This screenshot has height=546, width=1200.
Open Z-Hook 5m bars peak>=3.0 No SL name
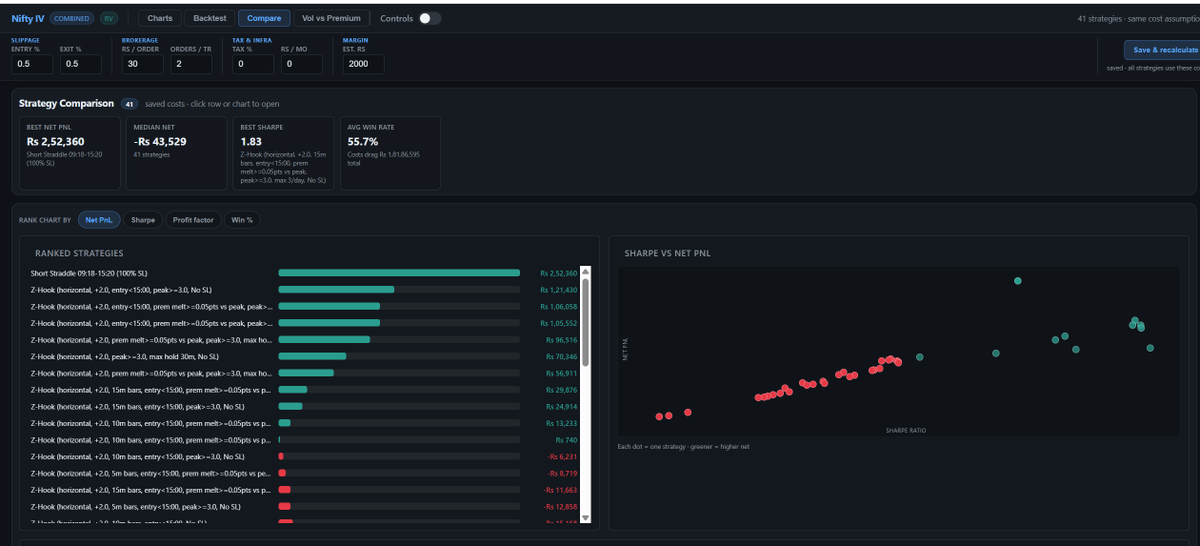[x=137, y=507]
